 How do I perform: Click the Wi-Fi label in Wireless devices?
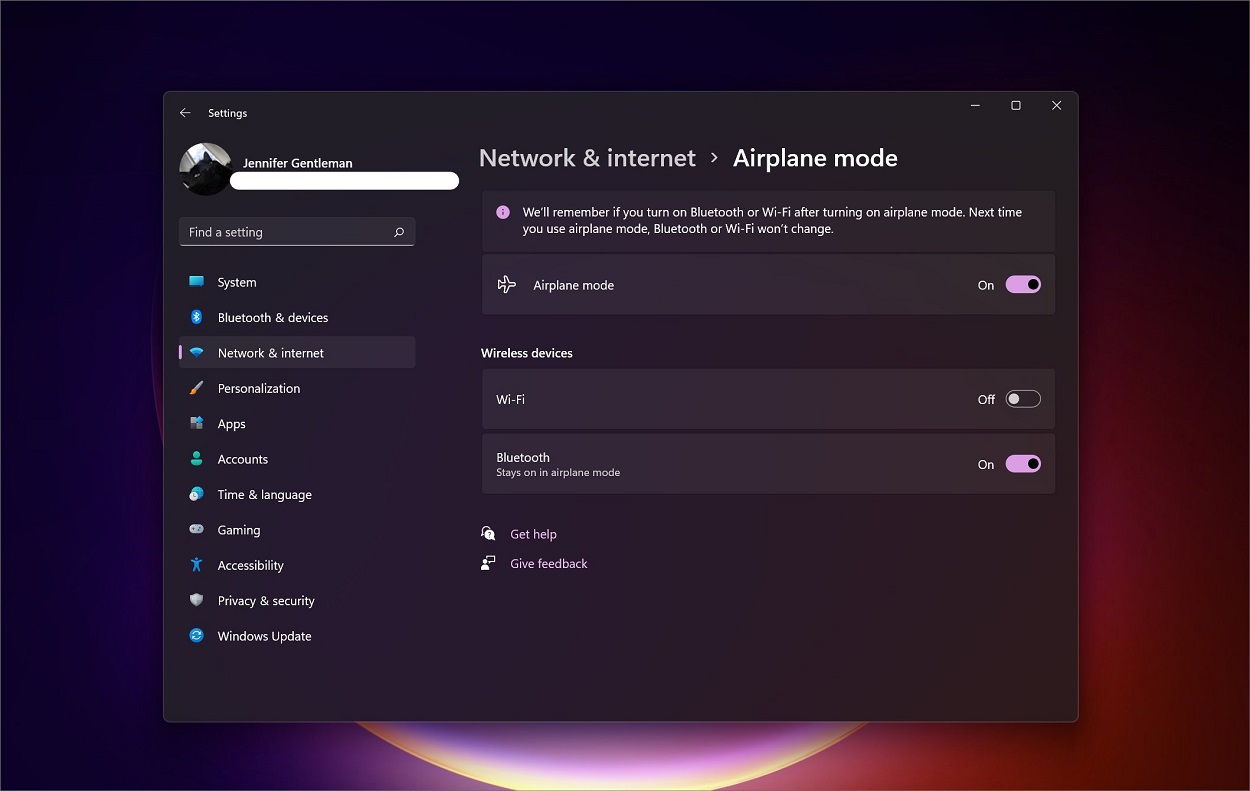[x=510, y=399]
